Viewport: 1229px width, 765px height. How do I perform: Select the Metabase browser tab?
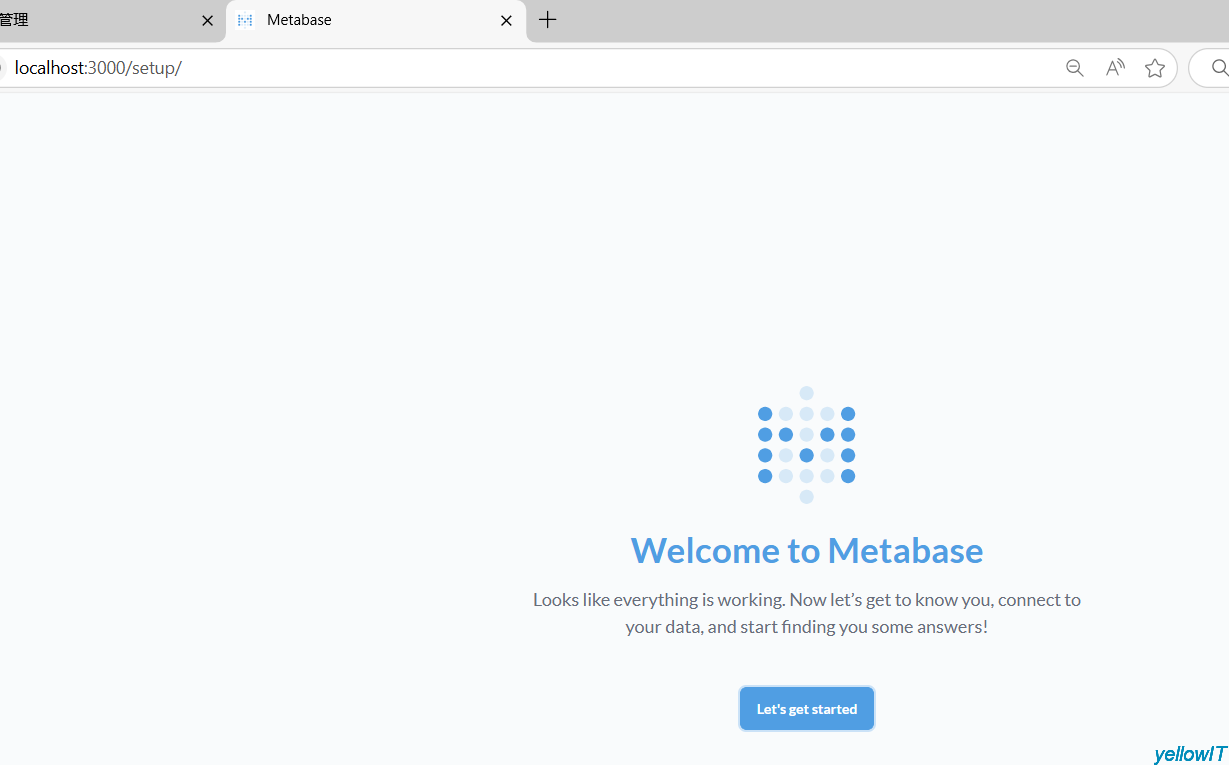point(370,20)
